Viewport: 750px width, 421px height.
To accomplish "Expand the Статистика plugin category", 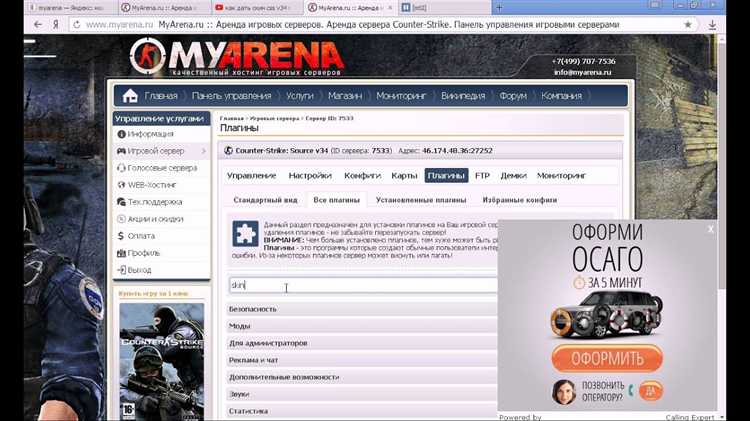I will (362, 411).
